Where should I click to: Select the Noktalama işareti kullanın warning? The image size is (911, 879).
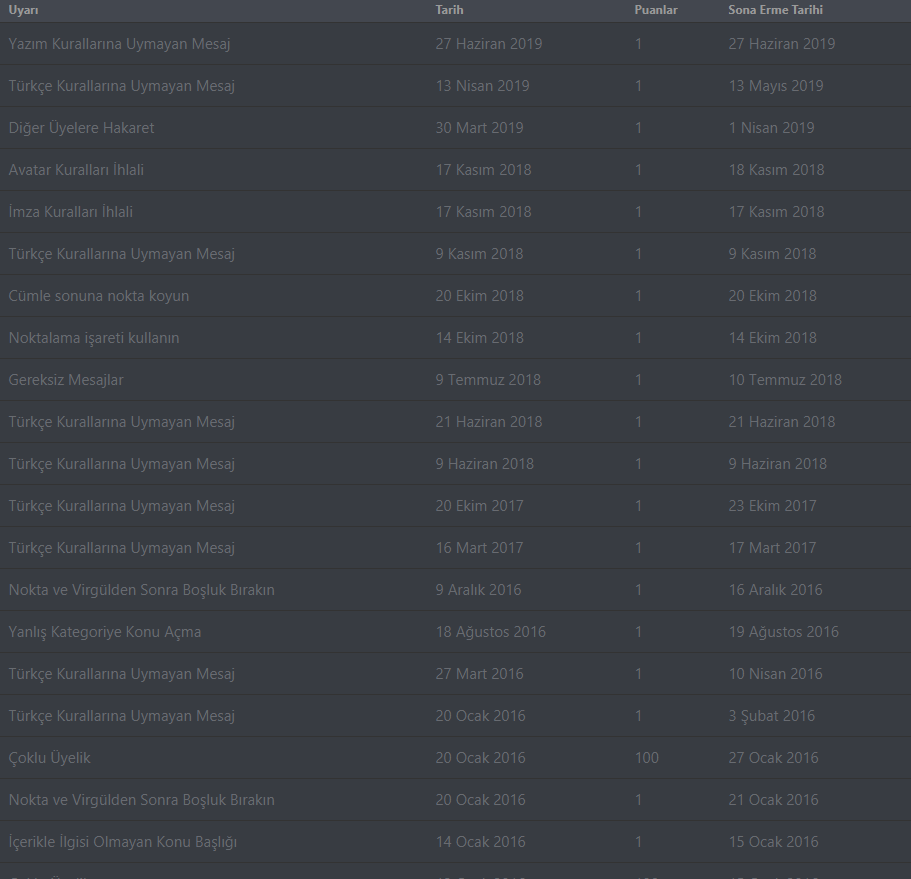(94, 338)
